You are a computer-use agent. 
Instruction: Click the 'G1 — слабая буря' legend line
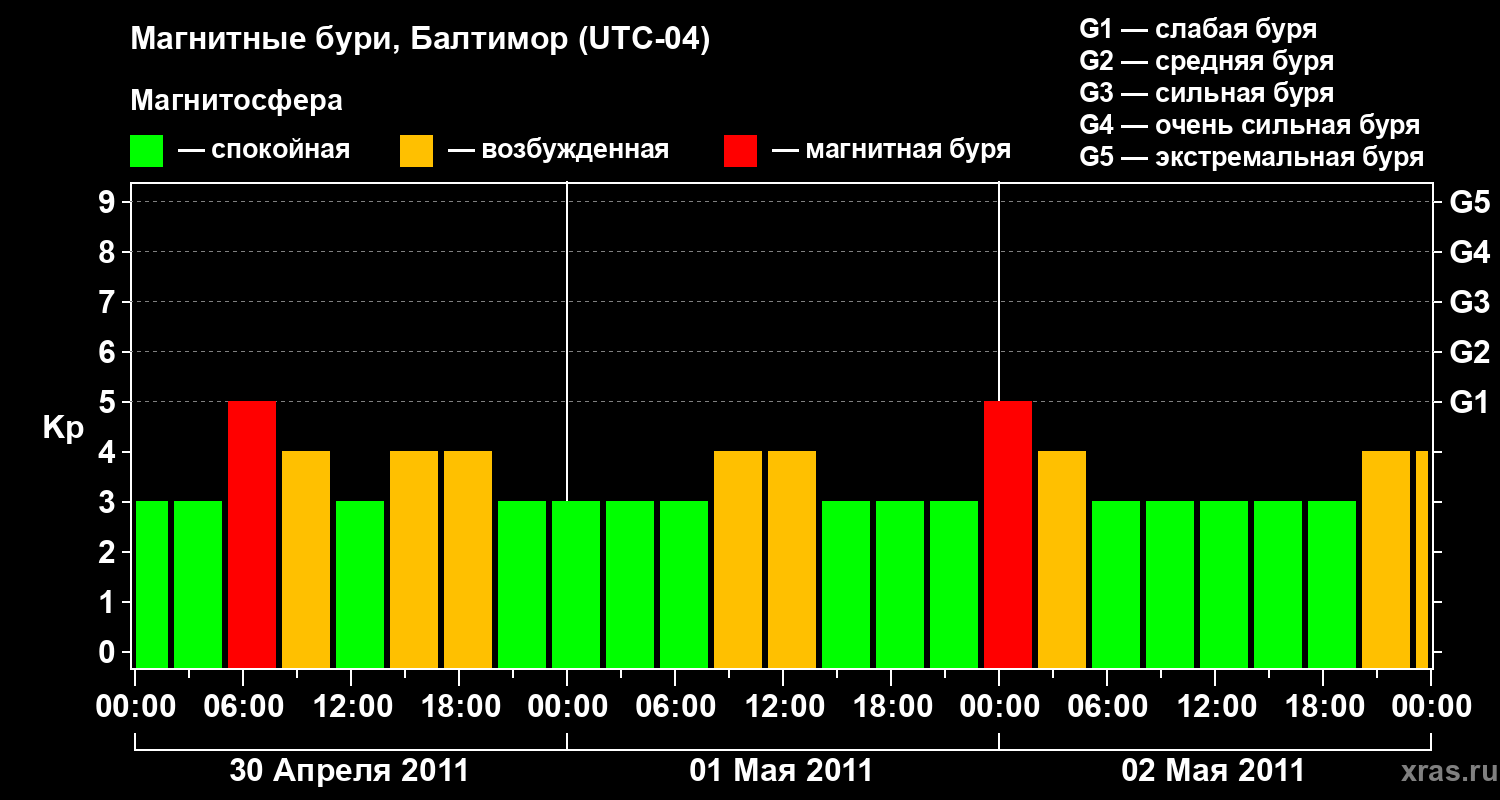pyautogui.click(x=1198, y=29)
